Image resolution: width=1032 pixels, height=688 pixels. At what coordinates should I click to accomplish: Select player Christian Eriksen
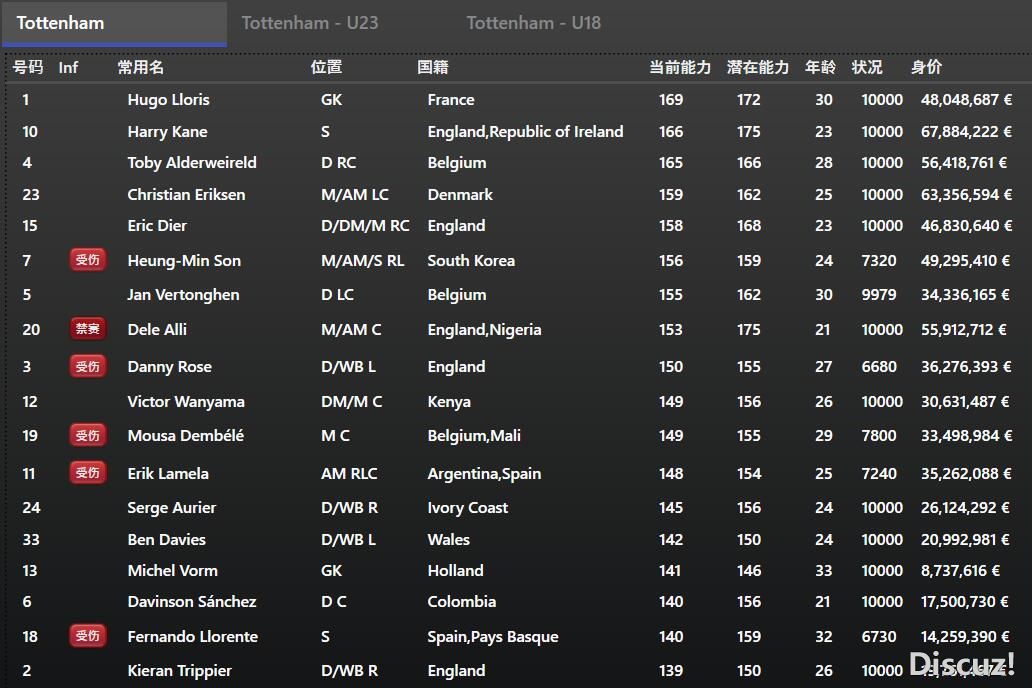click(186, 195)
